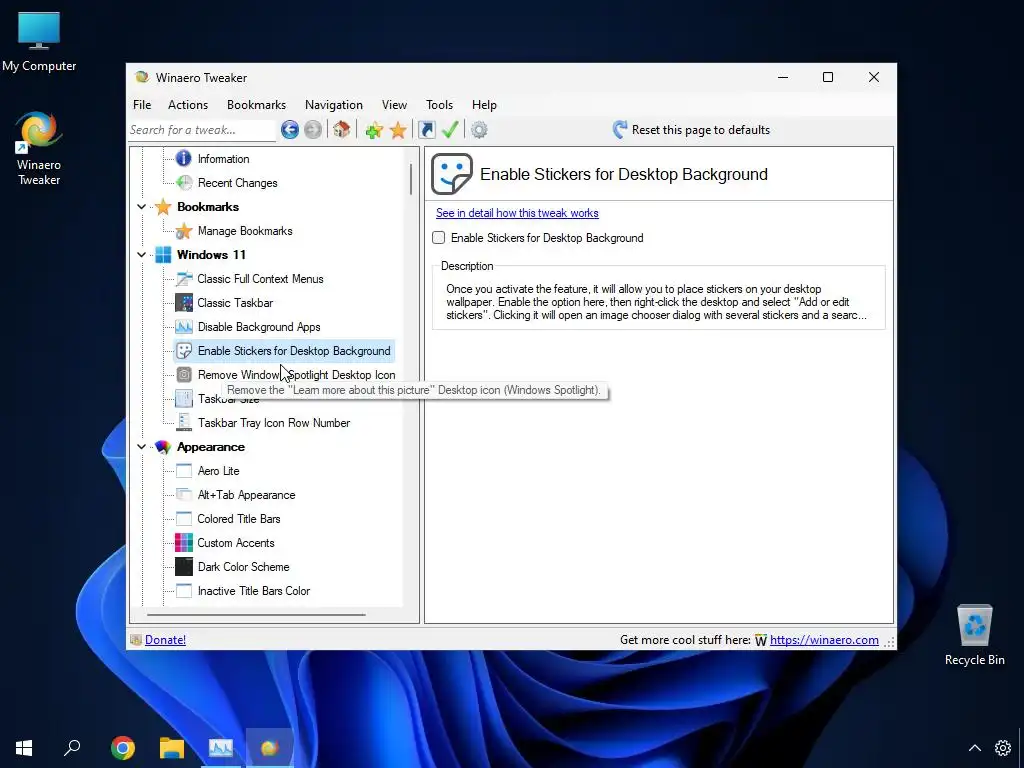Click the Alt+Tab Appearance icon

(x=184, y=495)
